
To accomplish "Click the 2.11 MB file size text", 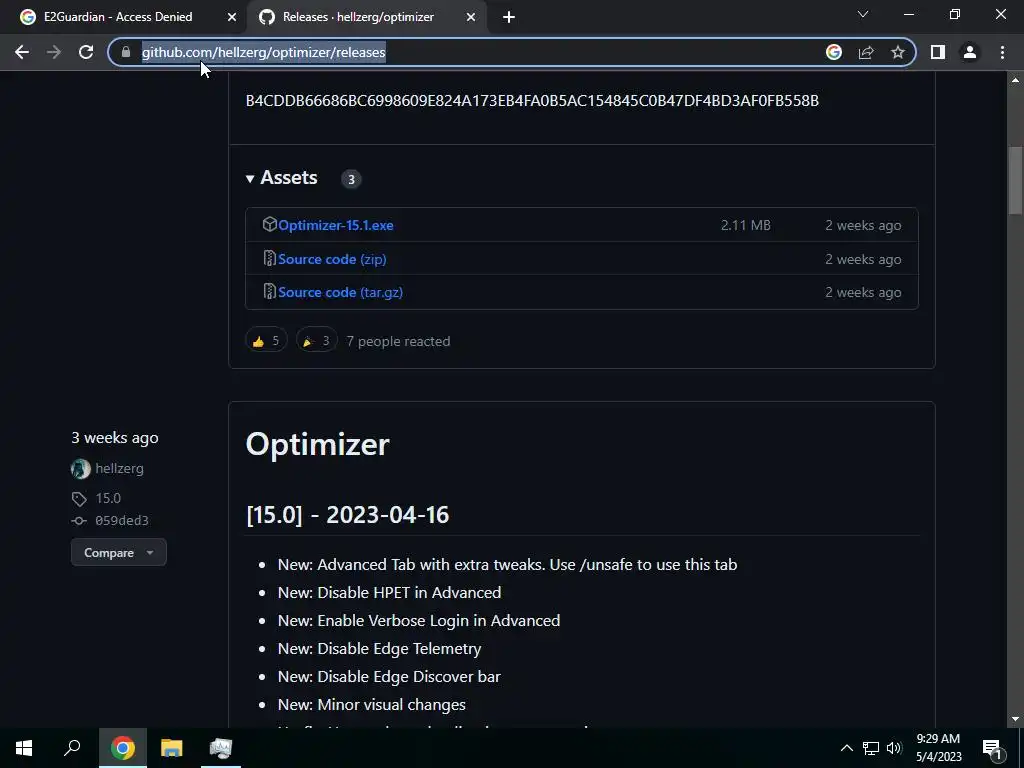I will click(746, 225).
